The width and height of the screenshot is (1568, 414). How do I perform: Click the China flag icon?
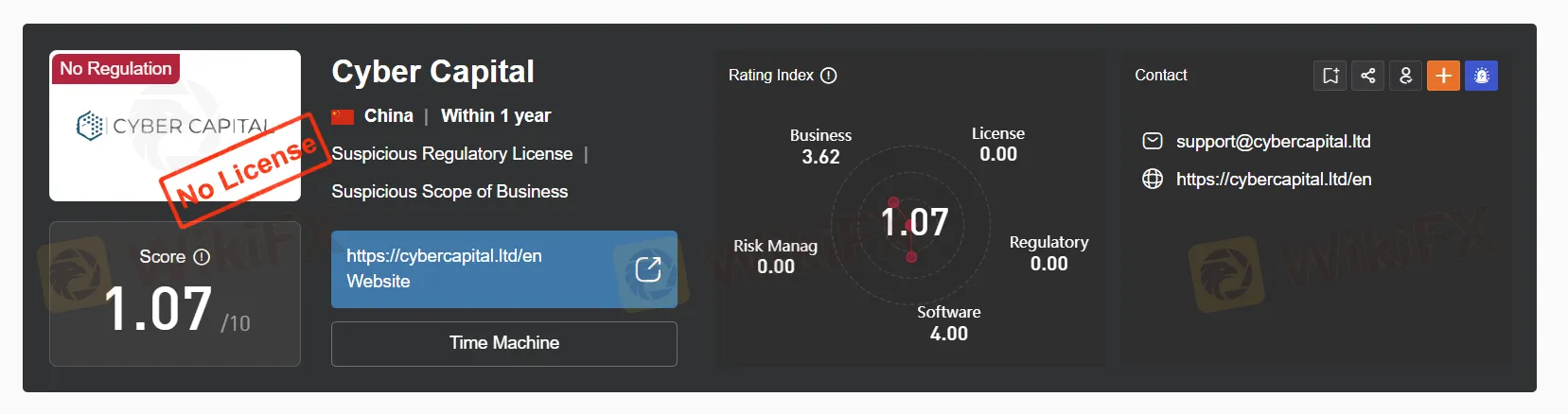(343, 116)
